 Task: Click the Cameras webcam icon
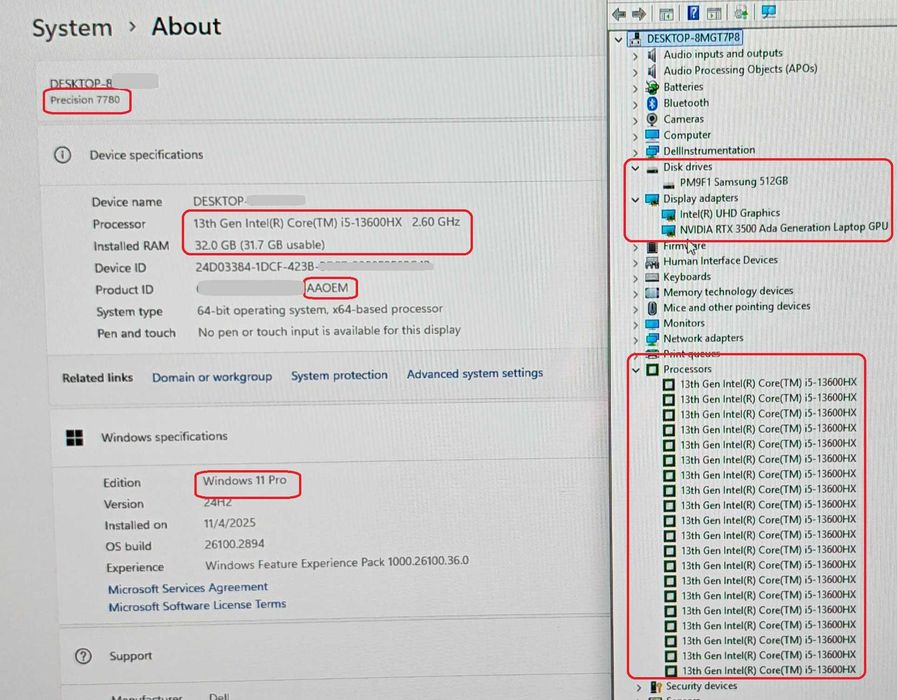click(x=652, y=120)
